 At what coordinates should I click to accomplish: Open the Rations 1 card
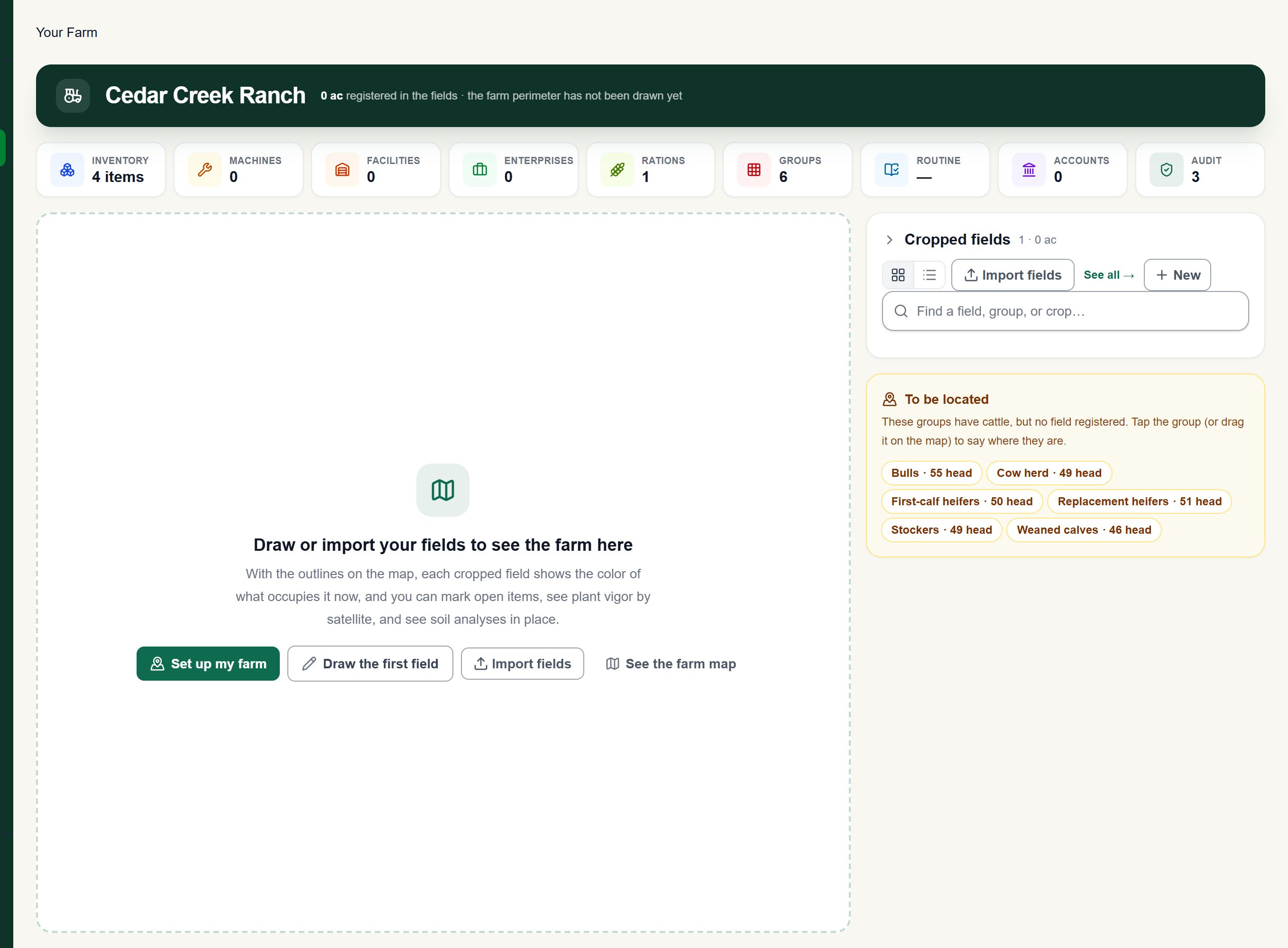[x=650, y=170]
